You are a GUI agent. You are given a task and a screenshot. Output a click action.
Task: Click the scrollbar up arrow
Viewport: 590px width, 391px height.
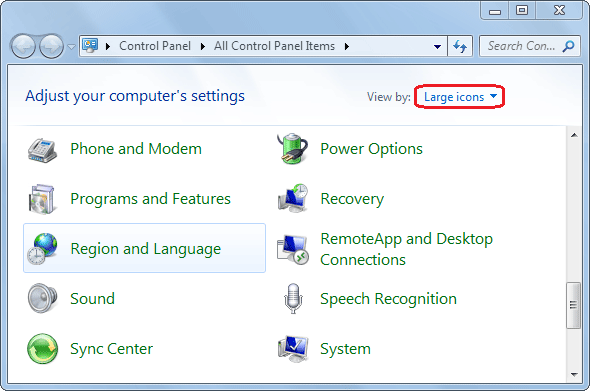click(574, 135)
